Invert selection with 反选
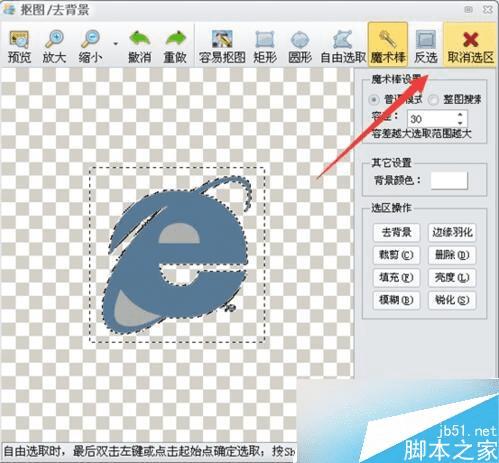 426,46
